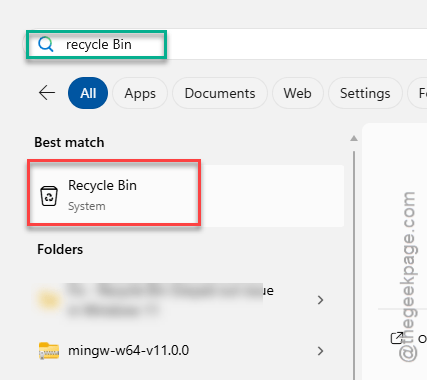Click the blurred yellow folder icon
Viewport: 427px width, 380px height.
[49, 299]
